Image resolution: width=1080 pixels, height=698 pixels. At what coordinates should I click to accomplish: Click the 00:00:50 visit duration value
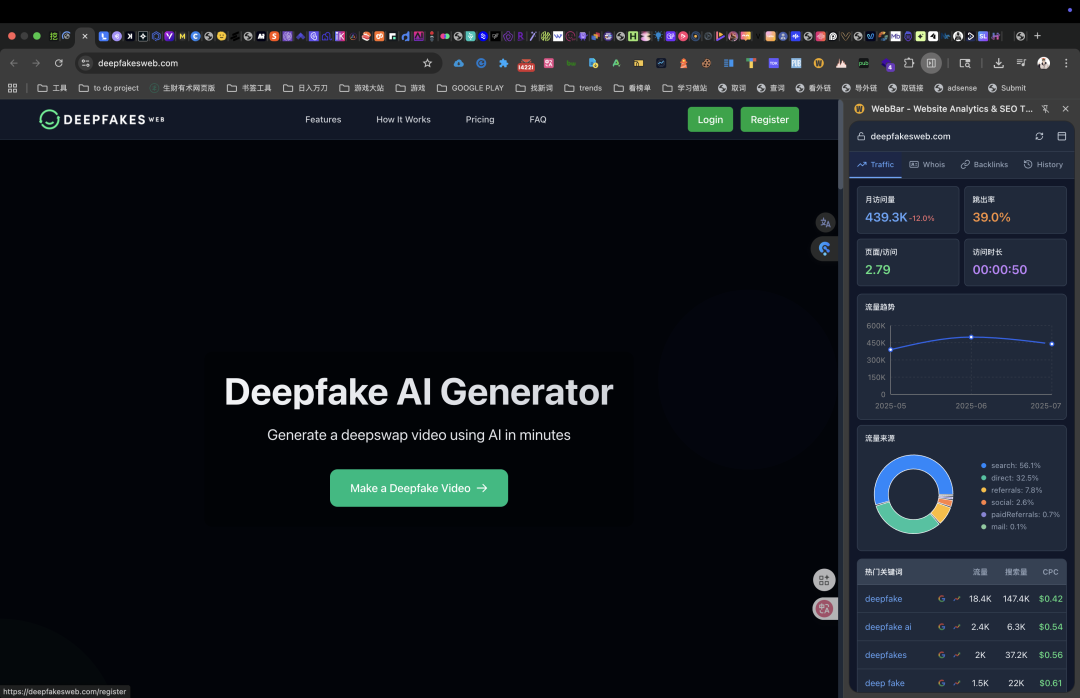click(x=999, y=269)
